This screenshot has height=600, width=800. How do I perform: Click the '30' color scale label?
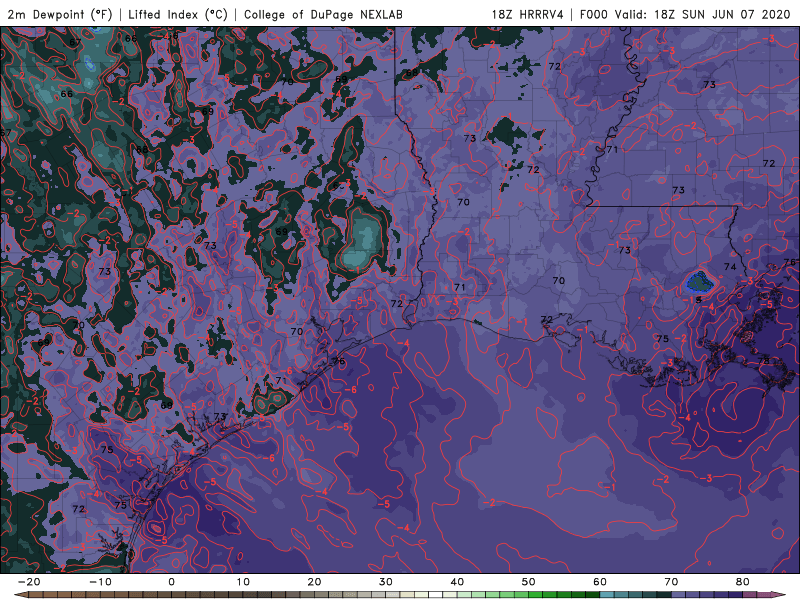[x=386, y=582]
